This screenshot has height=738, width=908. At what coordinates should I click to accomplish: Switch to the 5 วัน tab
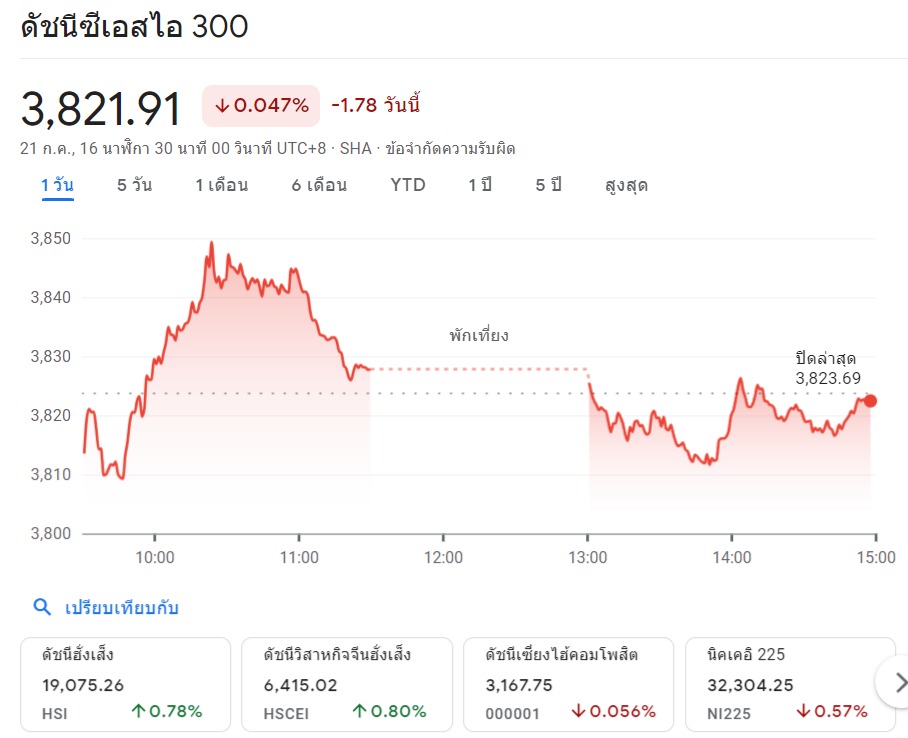(x=134, y=185)
